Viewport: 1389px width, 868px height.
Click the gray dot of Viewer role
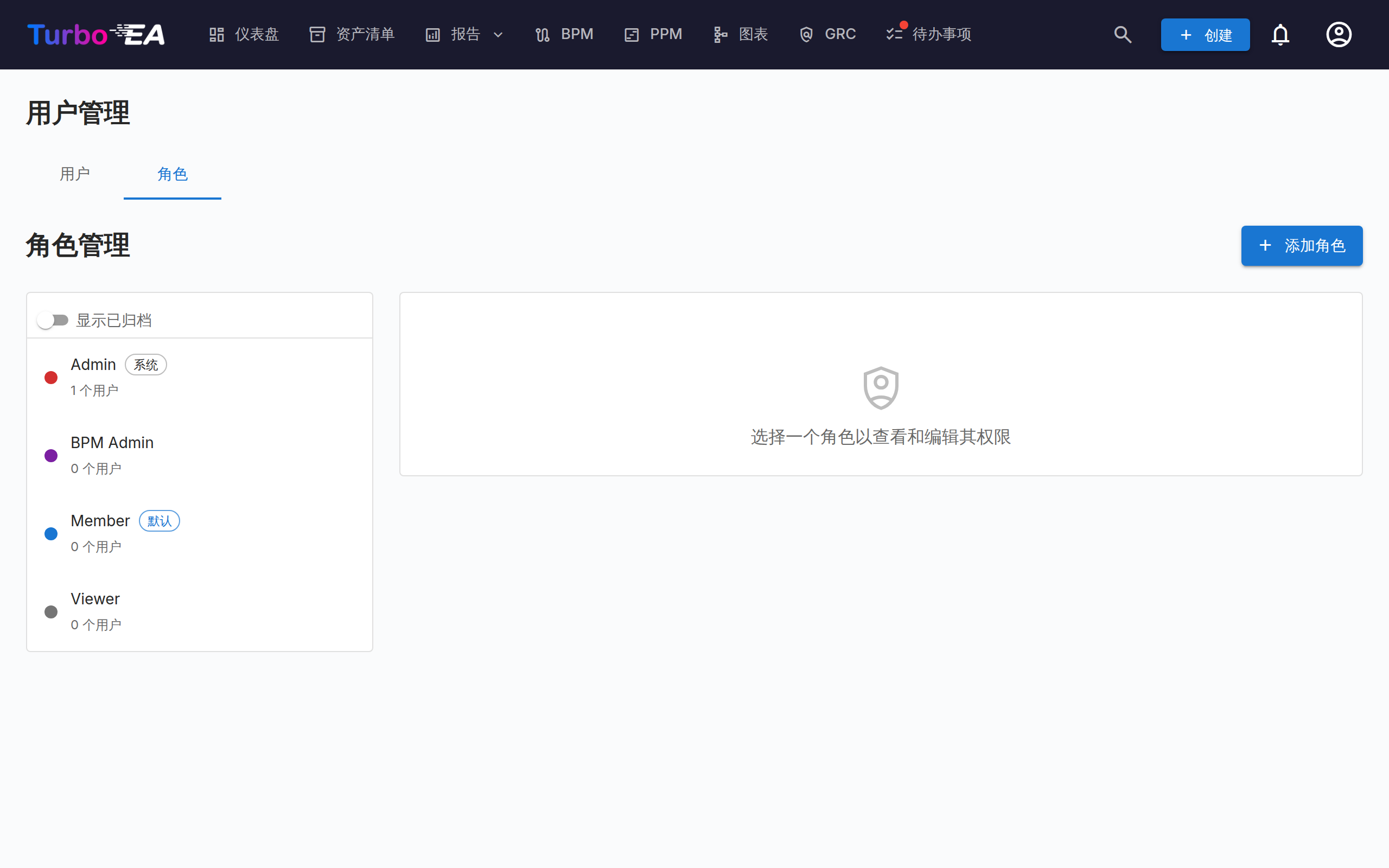click(x=51, y=612)
